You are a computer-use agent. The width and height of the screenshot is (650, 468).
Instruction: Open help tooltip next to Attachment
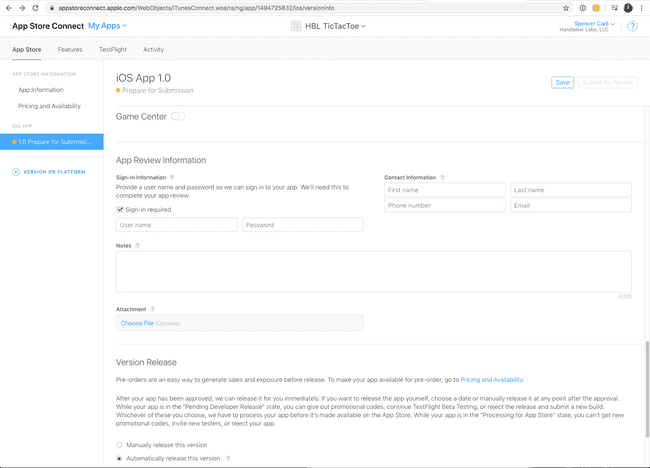pos(153,309)
